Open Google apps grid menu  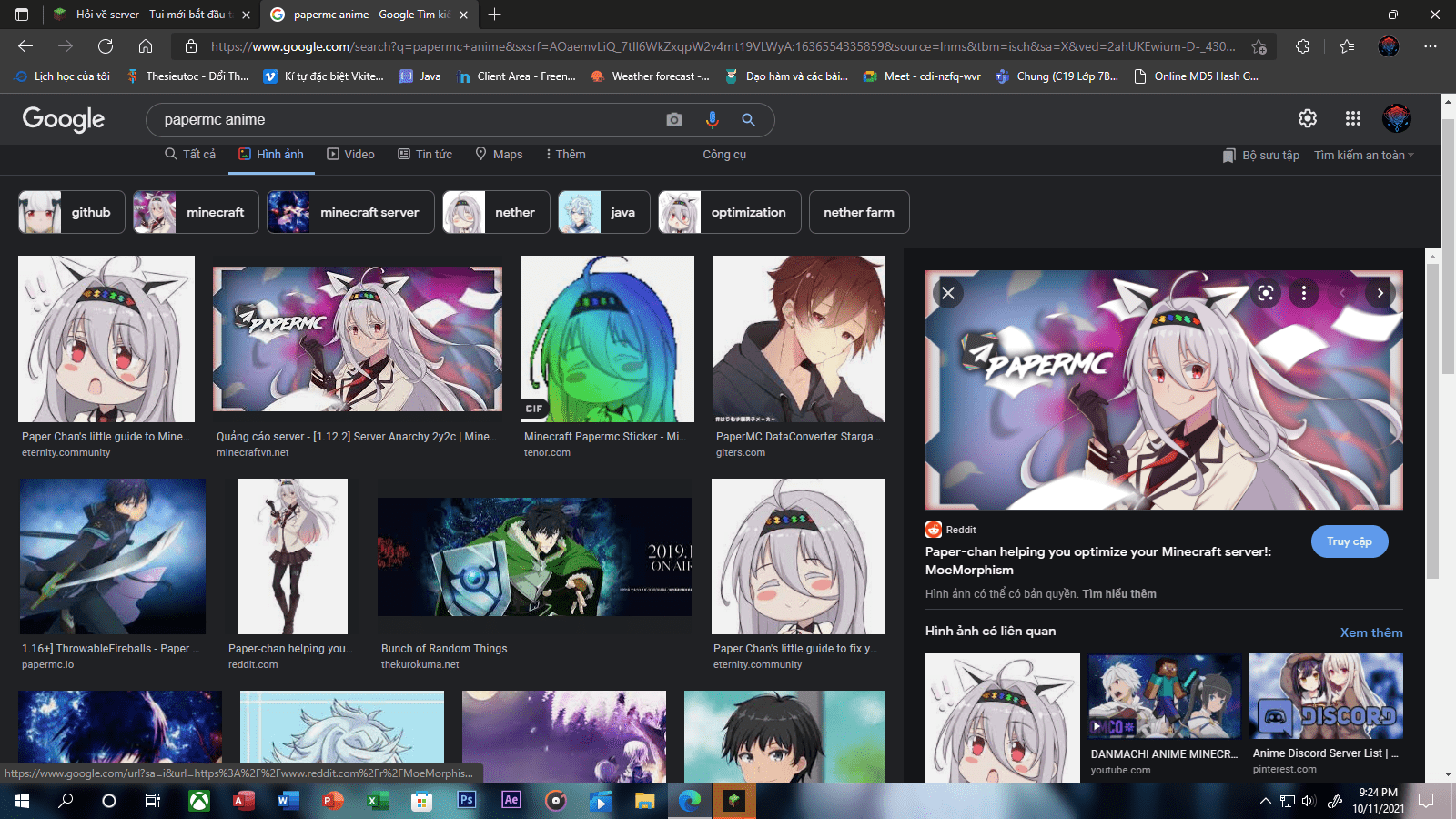click(1352, 118)
